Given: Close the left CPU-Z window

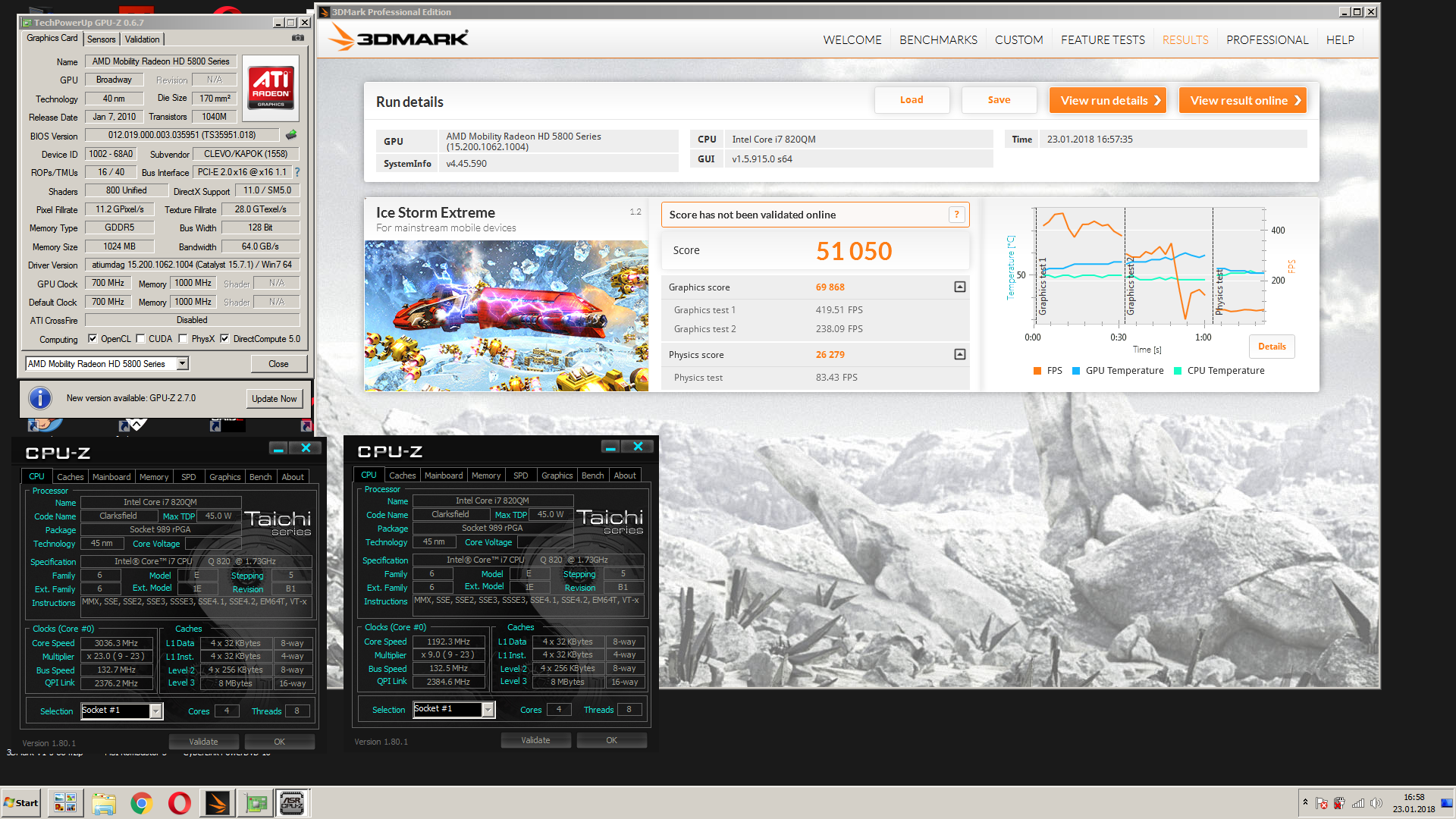Looking at the screenshot, I should [306, 448].
